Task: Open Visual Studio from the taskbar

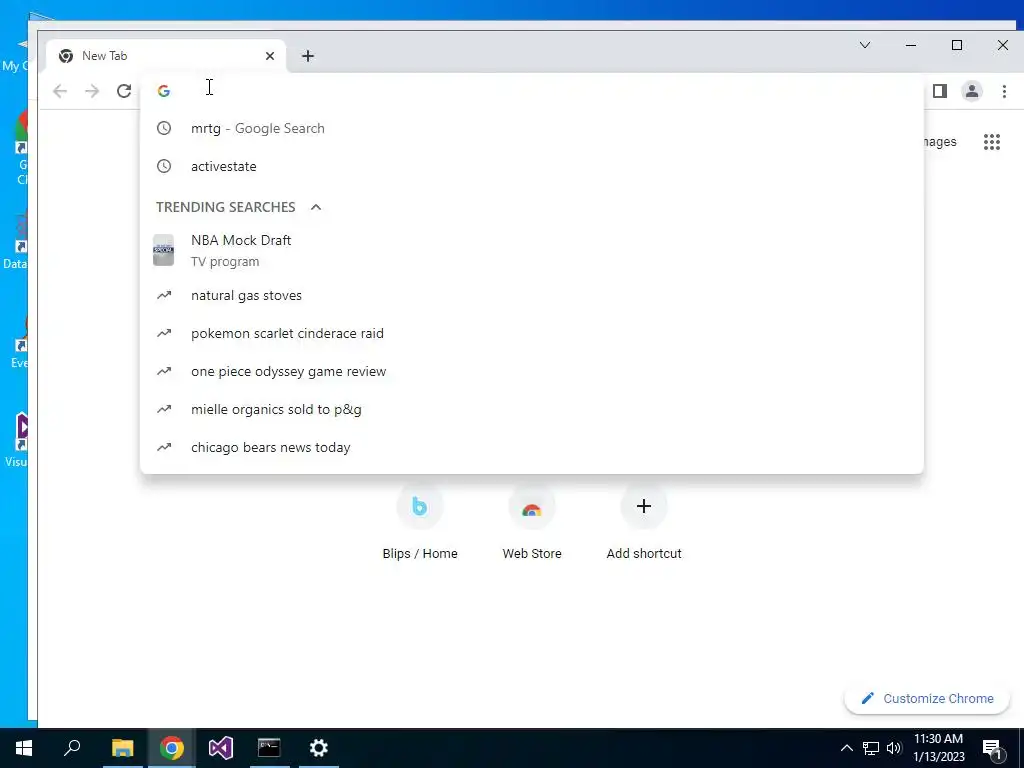Action: [x=221, y=748]
